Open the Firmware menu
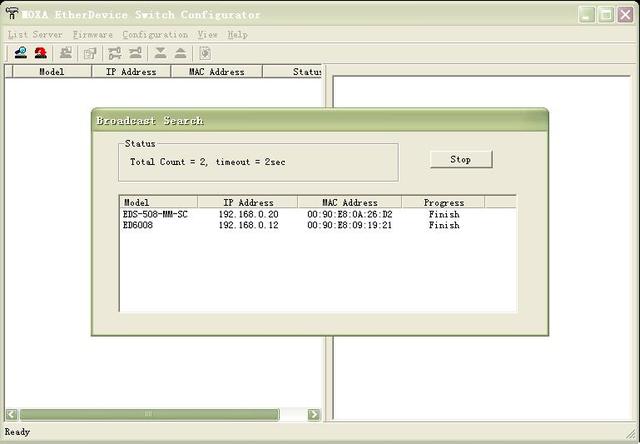Viewport: 640px width, 444px height. [93, 35]
